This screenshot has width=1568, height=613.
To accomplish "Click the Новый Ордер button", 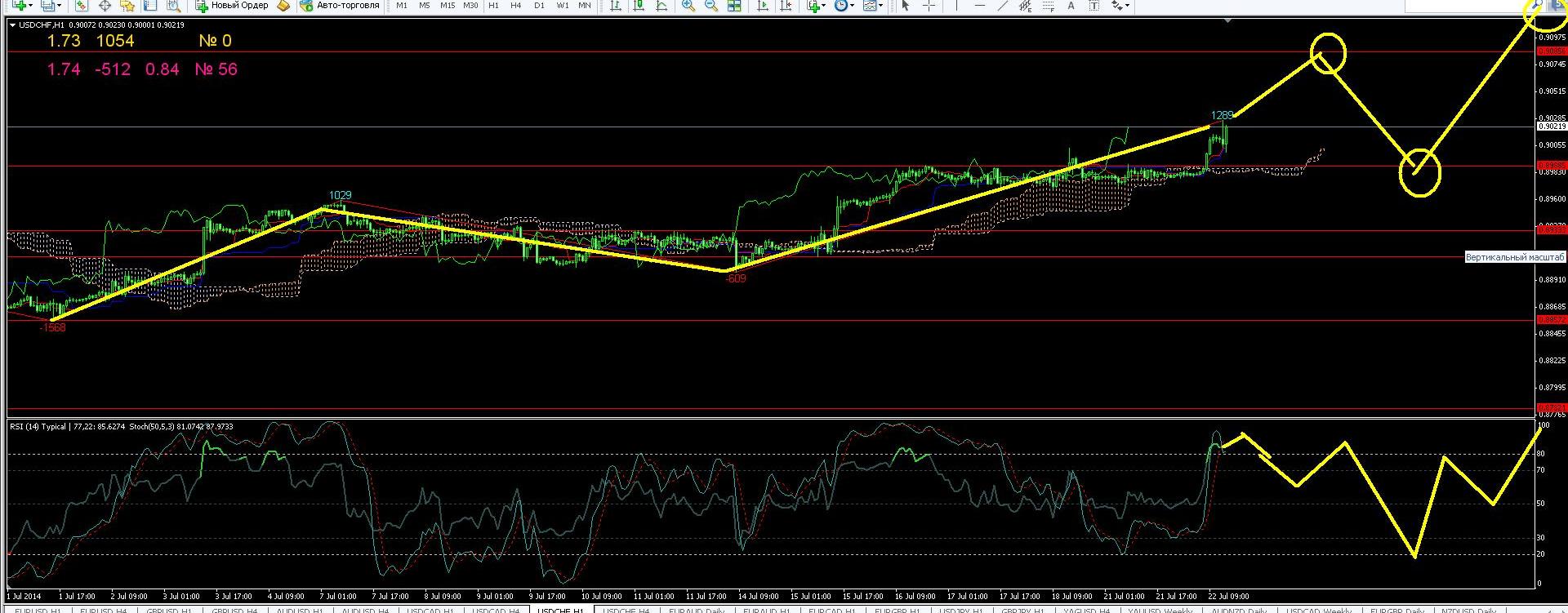I will click(x=232, y=6).
